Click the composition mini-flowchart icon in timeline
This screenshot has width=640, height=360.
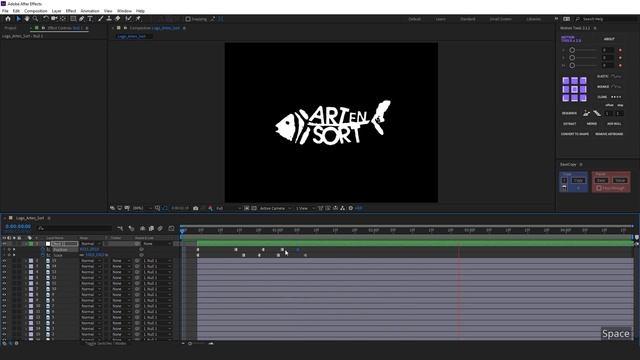point(120,229)
